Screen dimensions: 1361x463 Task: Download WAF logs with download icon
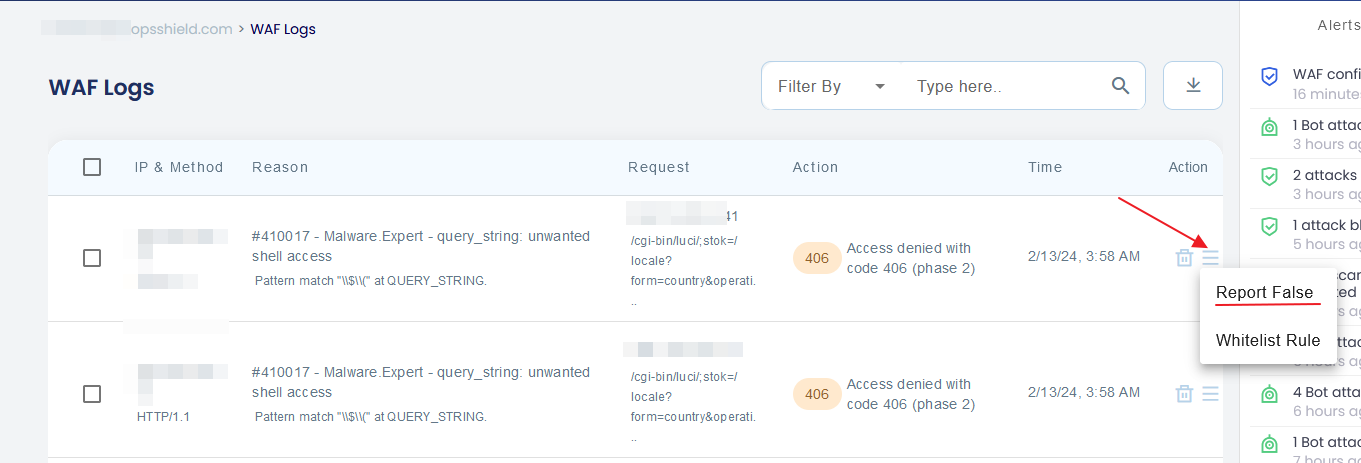(1193, 86)
